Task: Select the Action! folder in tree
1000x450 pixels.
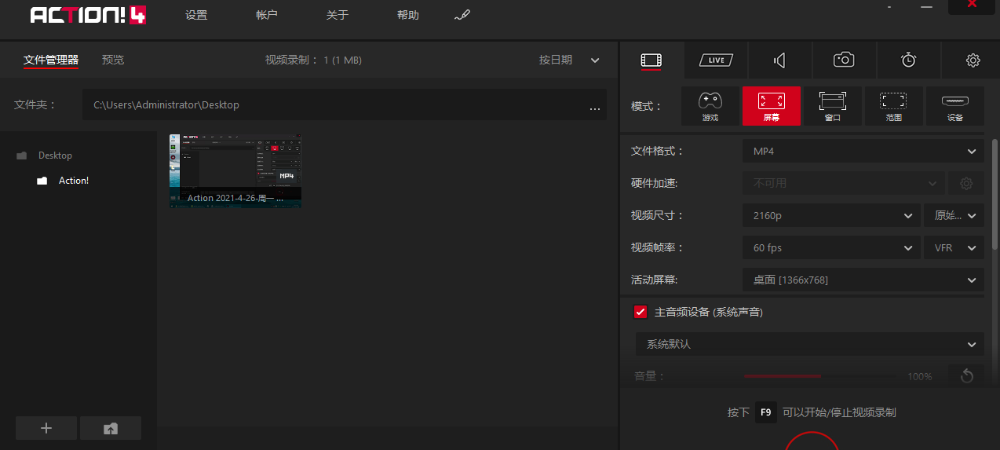Action: click(73, 180)
